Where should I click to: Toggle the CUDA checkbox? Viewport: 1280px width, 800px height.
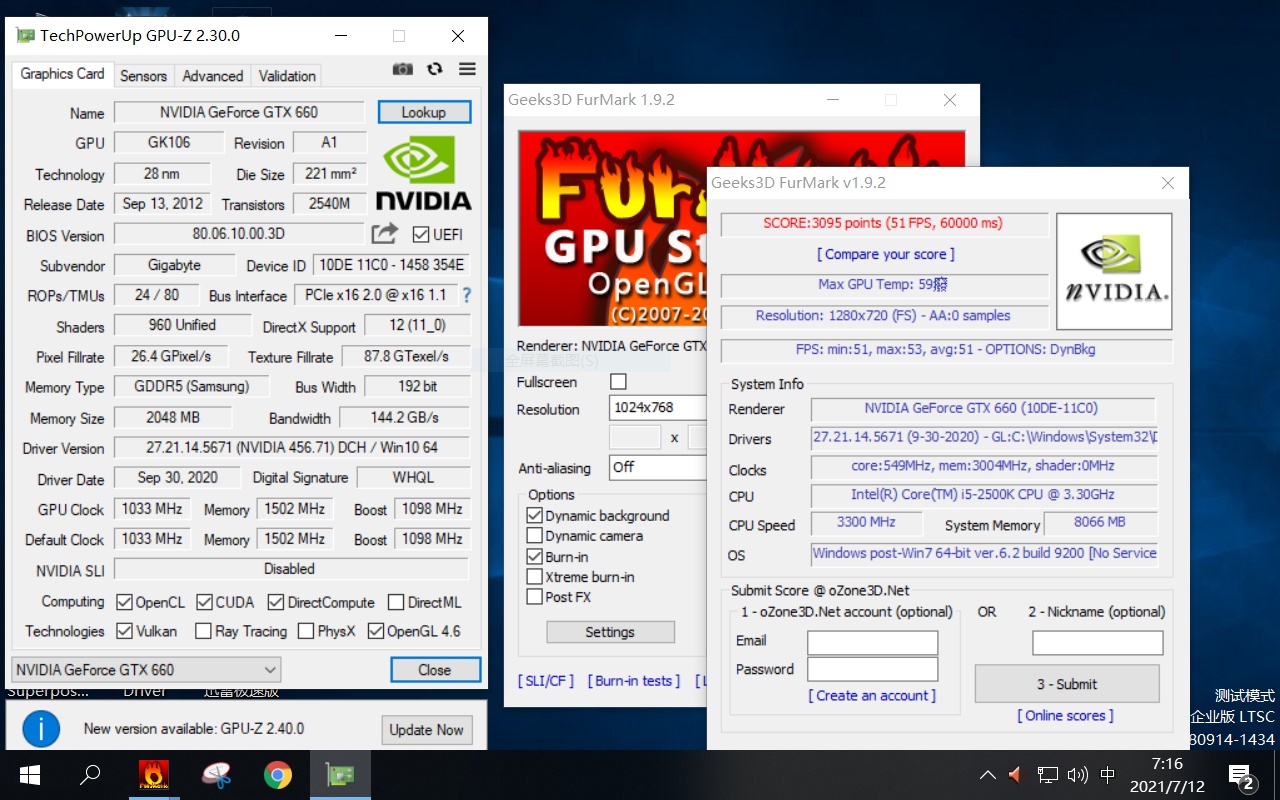(x=204, y=602)
